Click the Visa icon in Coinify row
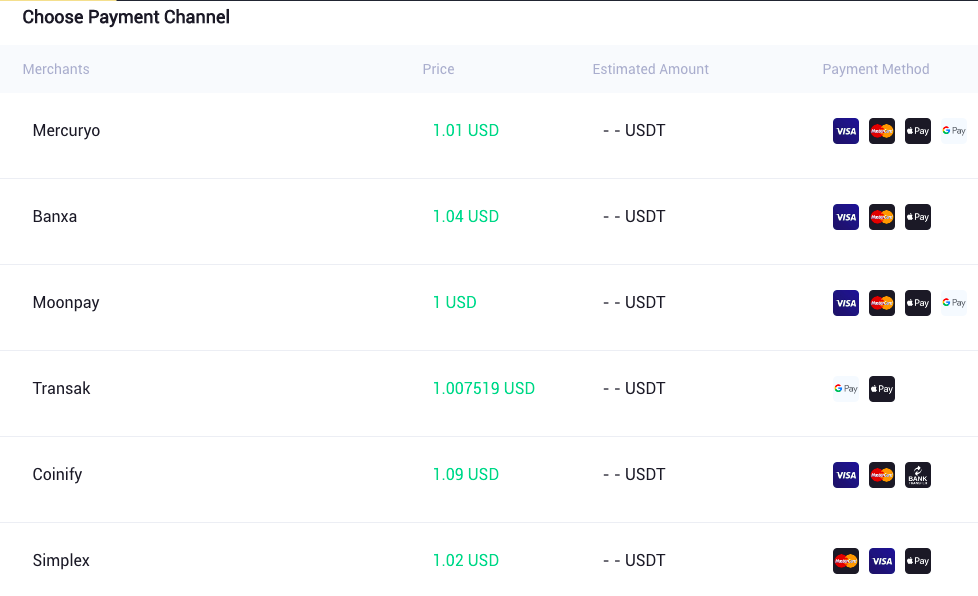Screen dimensions: 978x596 tap(845, 475)
